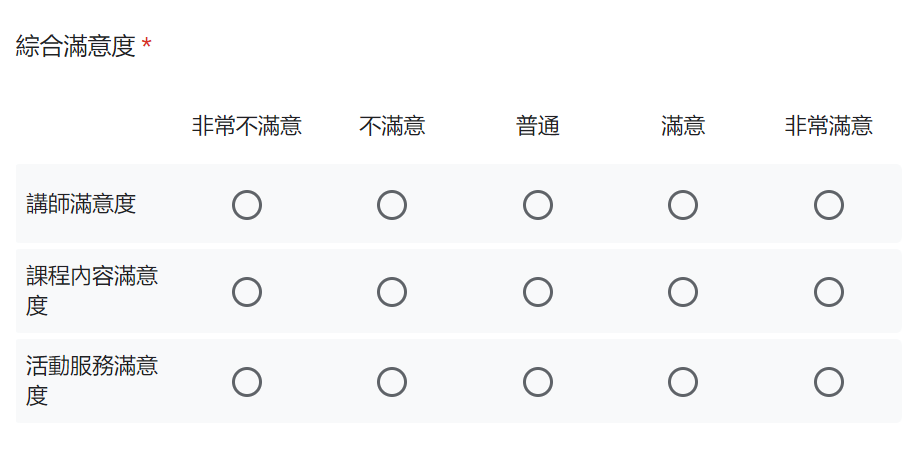Click the 普通 column header
The height and width of the screenshot is (462, 909).
coord(538,126)
